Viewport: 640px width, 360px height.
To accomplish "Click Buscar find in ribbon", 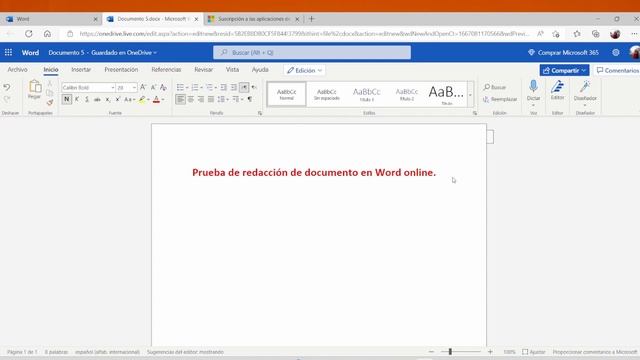I will (x=495, y=87).
